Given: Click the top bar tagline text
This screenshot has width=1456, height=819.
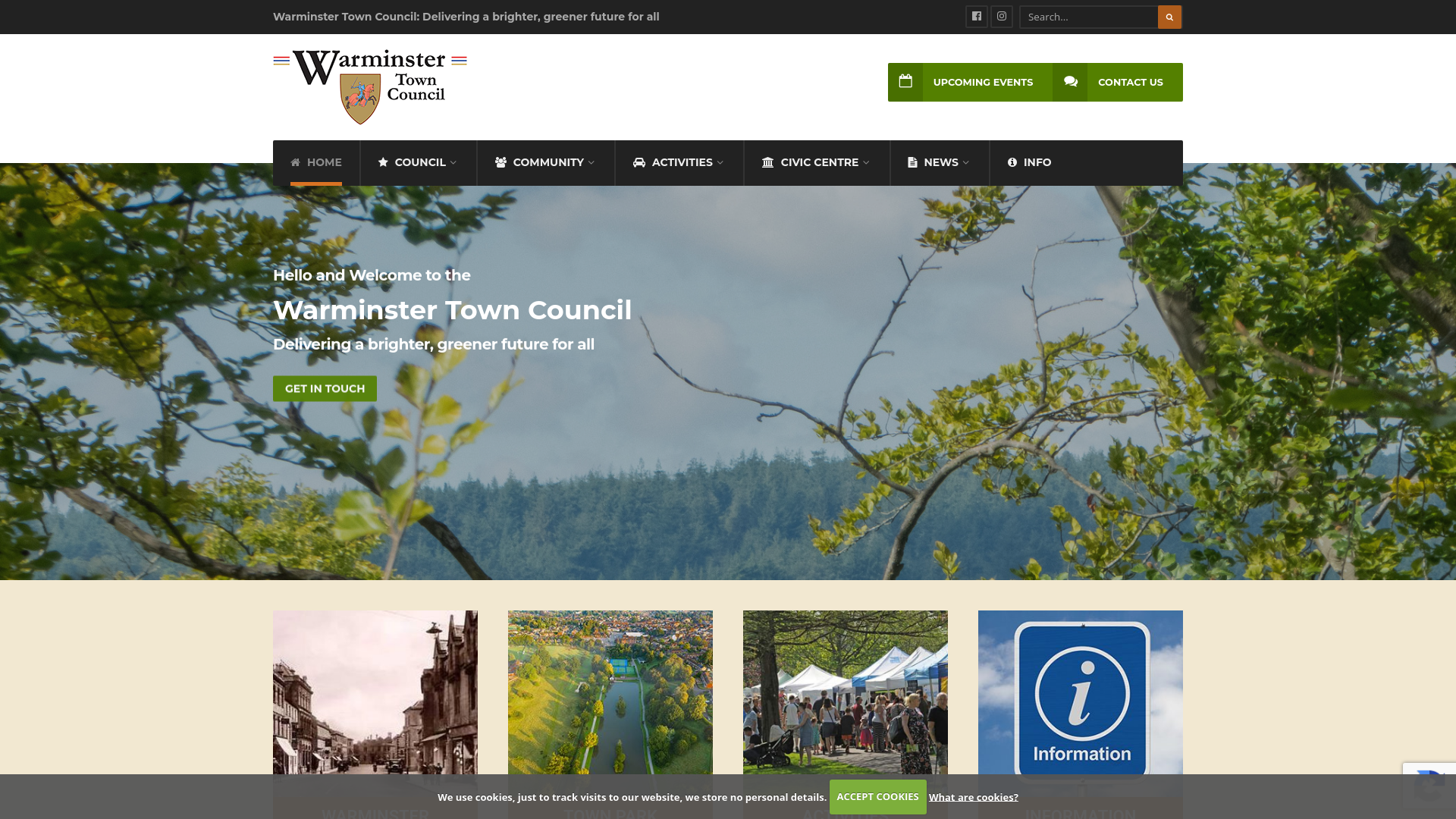Looking at the screenshot, I should point(466,17).
